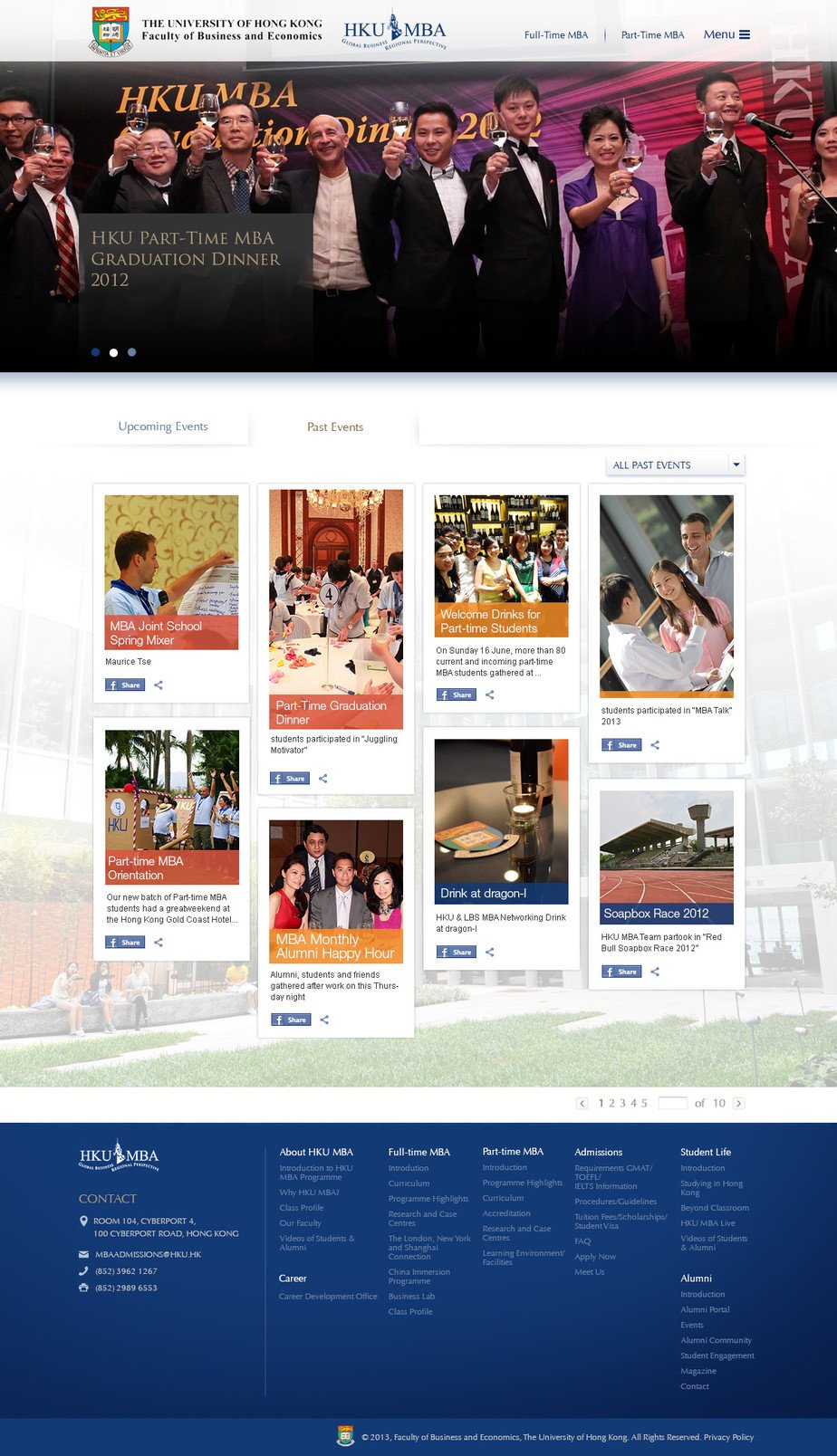The width and height of the screenshot is (837, 1456).
Task: Switch to the Upcoming Events tab
Action: (x=163, y=426)
